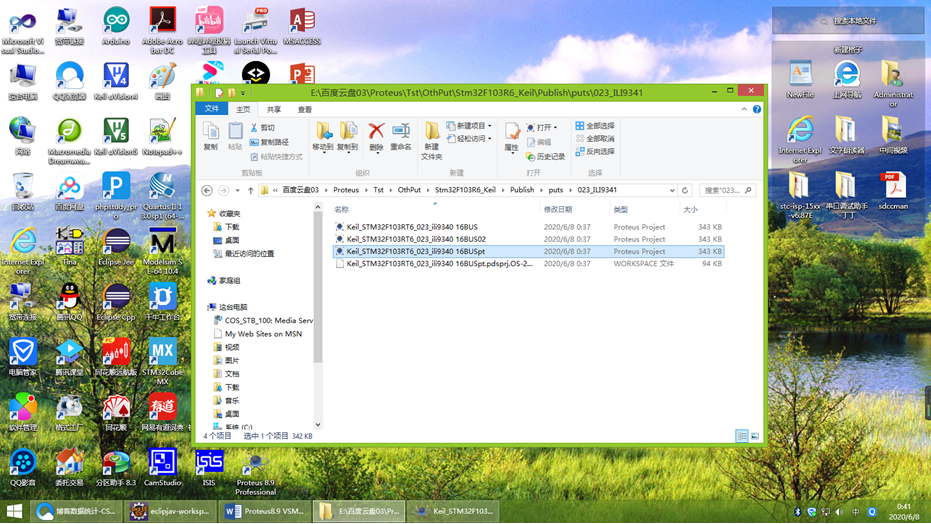This screenshot has width=931, height=524.
Task: Open the Keil uVision5 desktop icon
Action: (x=116, y=137)
